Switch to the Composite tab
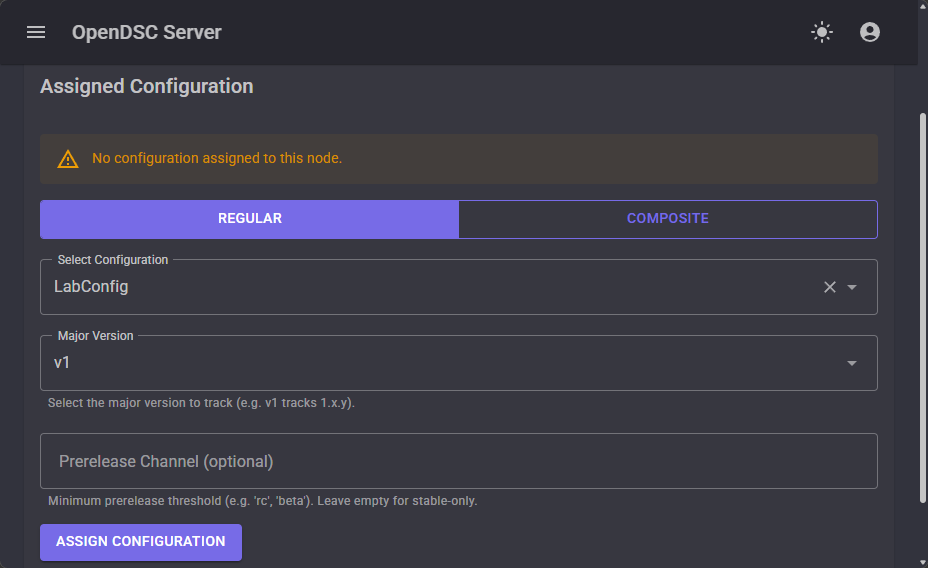Screen dimensions: 928x568 coord(668,219)
